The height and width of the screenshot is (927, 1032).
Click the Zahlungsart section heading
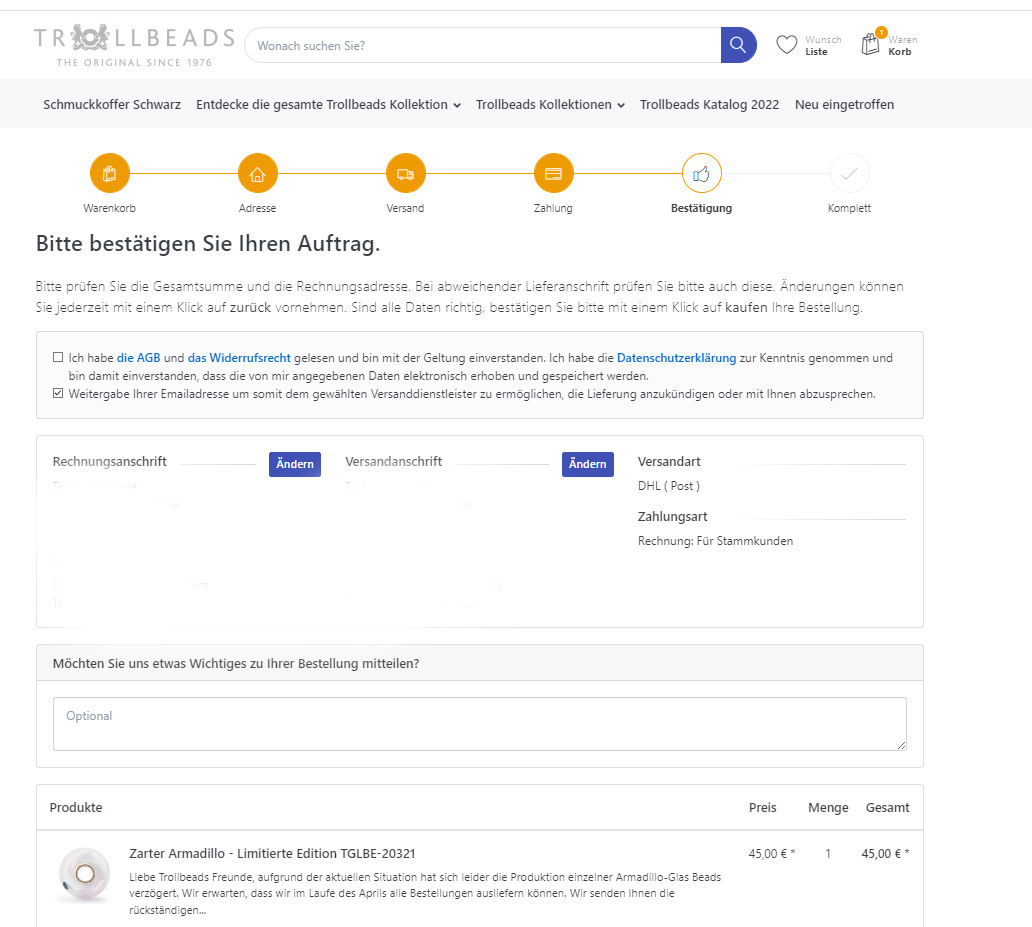(673, 517)
